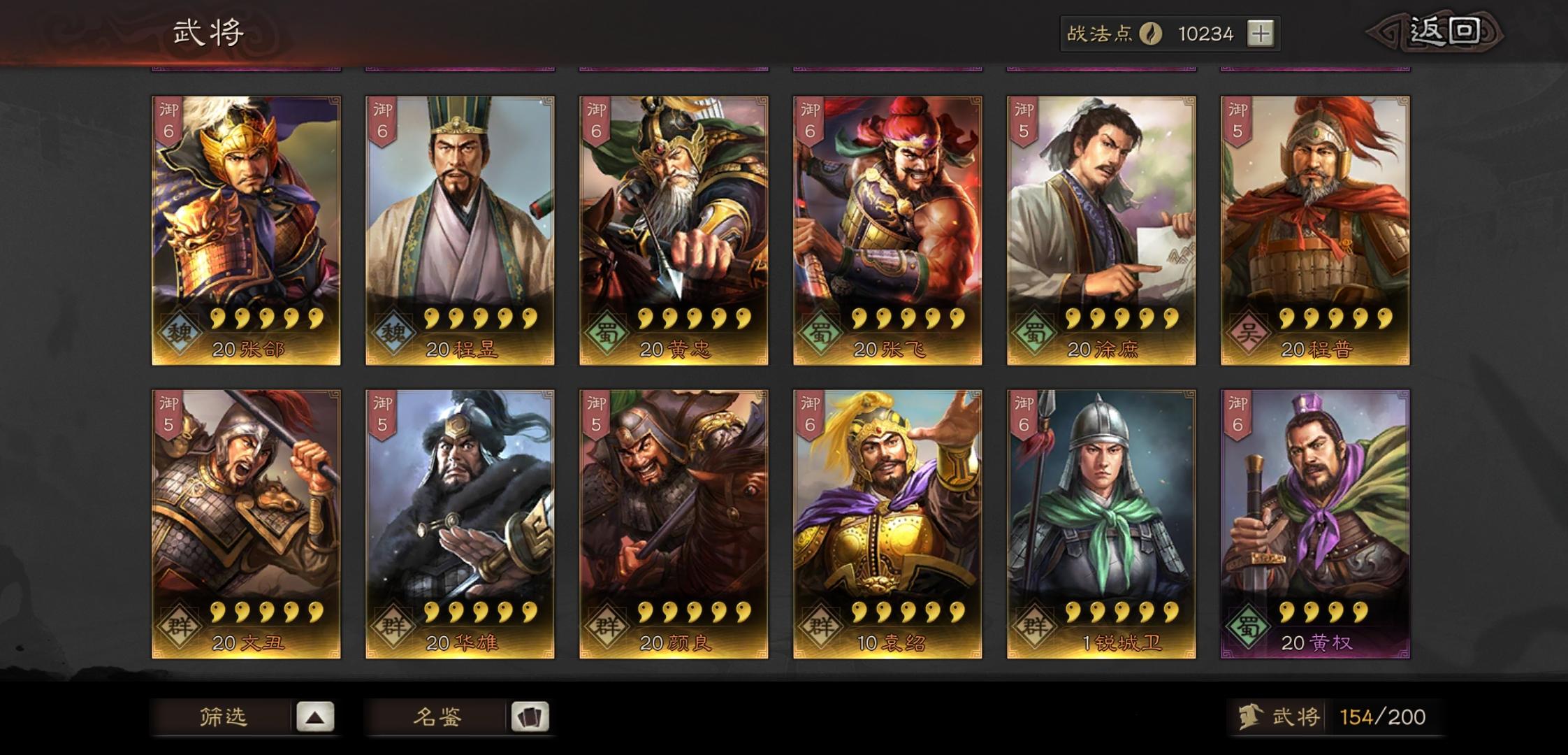Click the 吴 faction badge on 程普's card
Screen dimensions: 1568x755
1249,332
